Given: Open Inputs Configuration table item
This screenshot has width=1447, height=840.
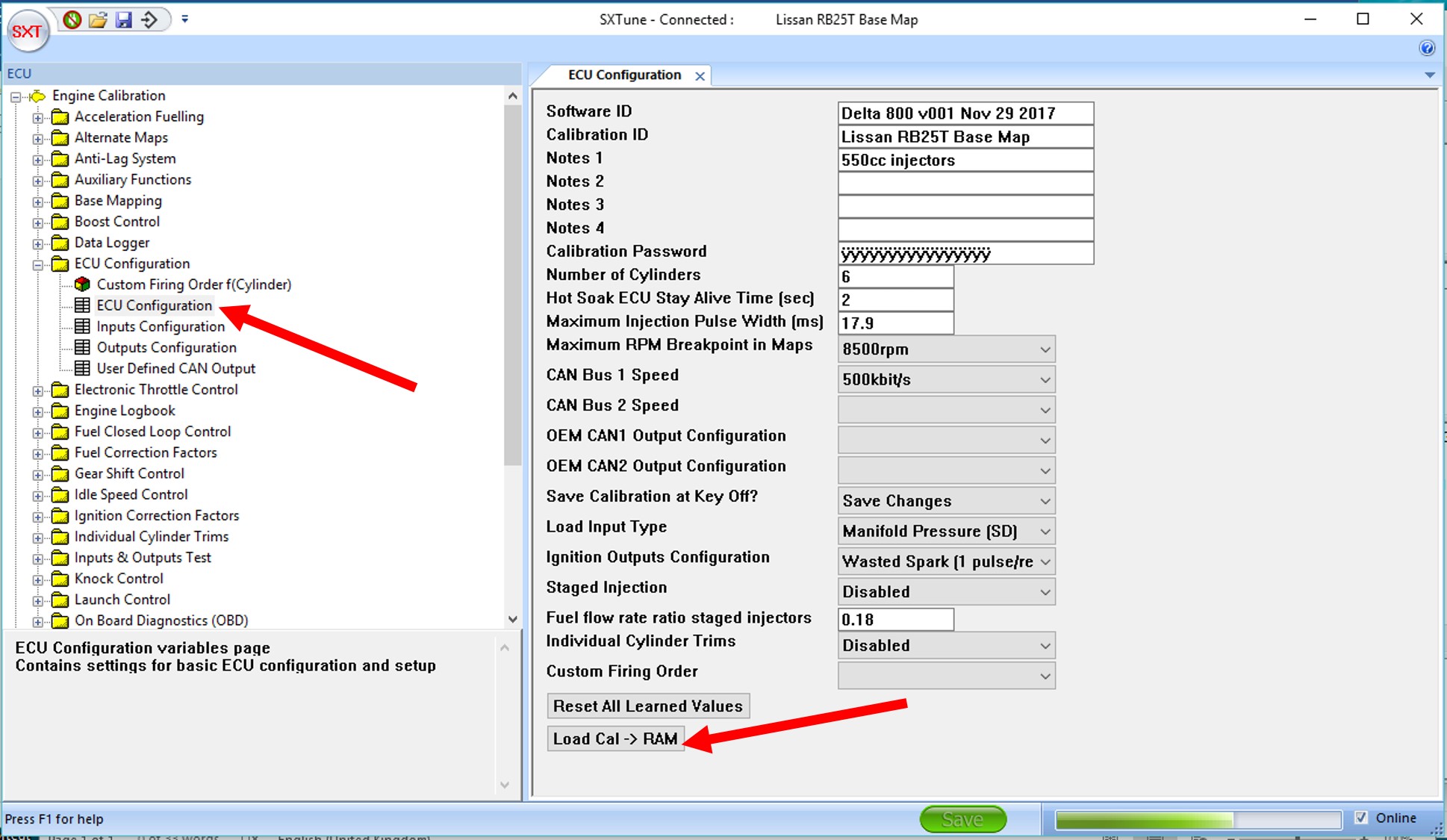Looking at the screenshot, I should (161, 326).
